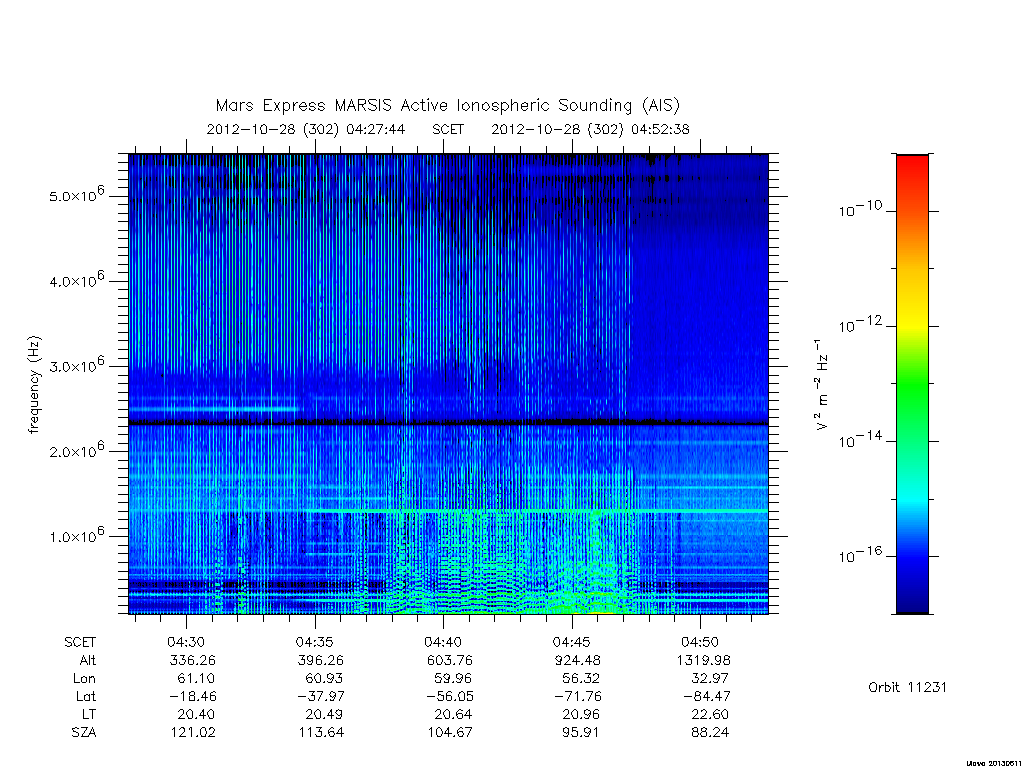Click time tick label '04:30'

187,643
